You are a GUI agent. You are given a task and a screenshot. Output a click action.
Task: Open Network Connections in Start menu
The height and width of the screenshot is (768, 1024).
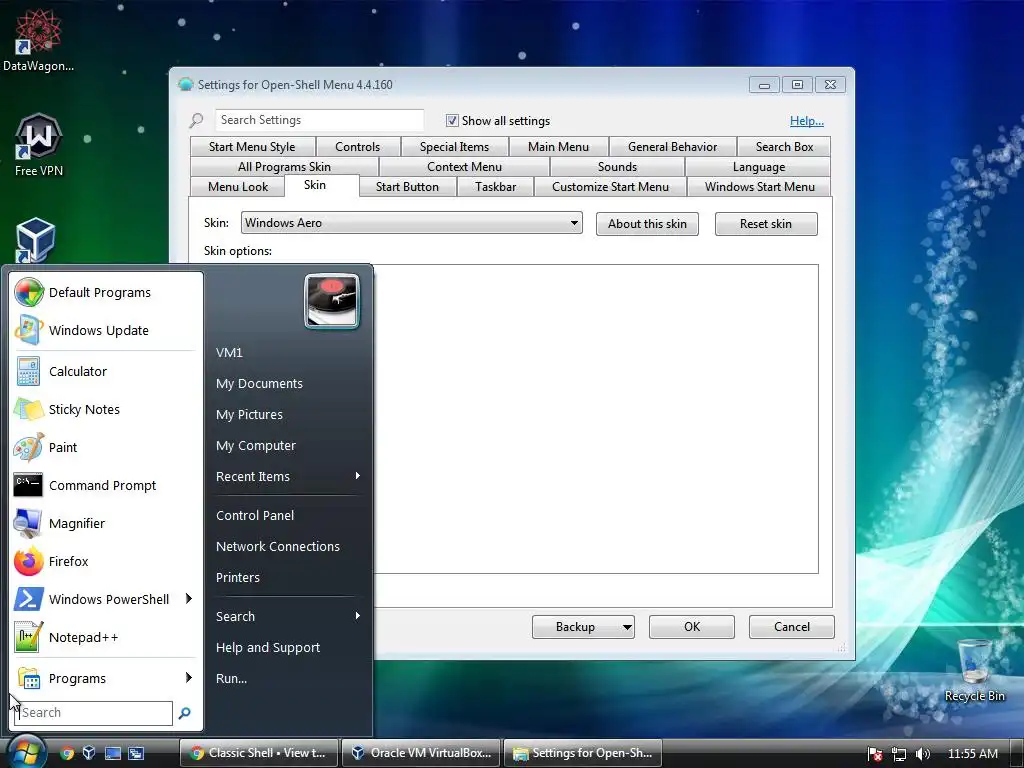[287, 546]
